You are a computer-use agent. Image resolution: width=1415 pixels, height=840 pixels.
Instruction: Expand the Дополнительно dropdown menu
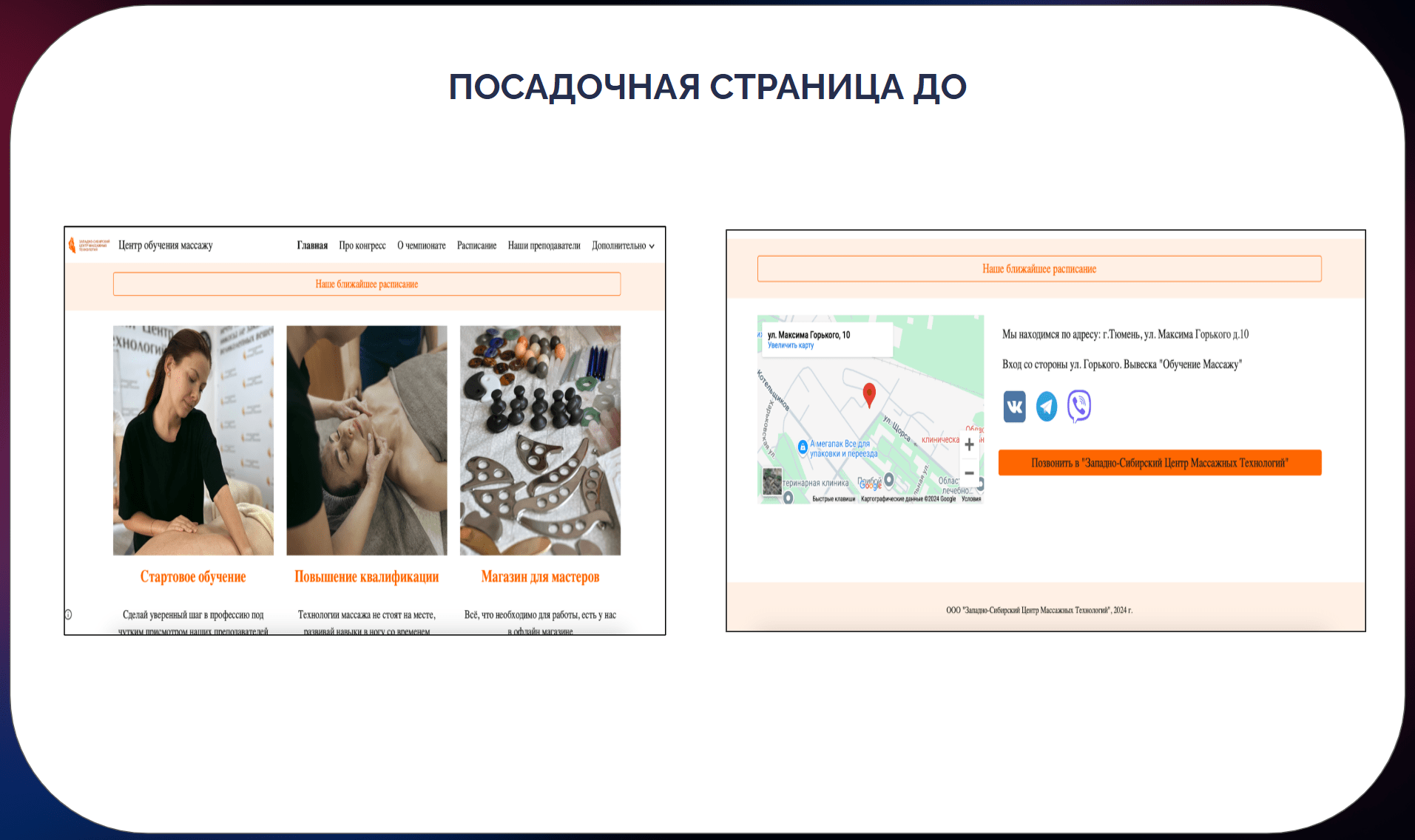pos(623,245)
